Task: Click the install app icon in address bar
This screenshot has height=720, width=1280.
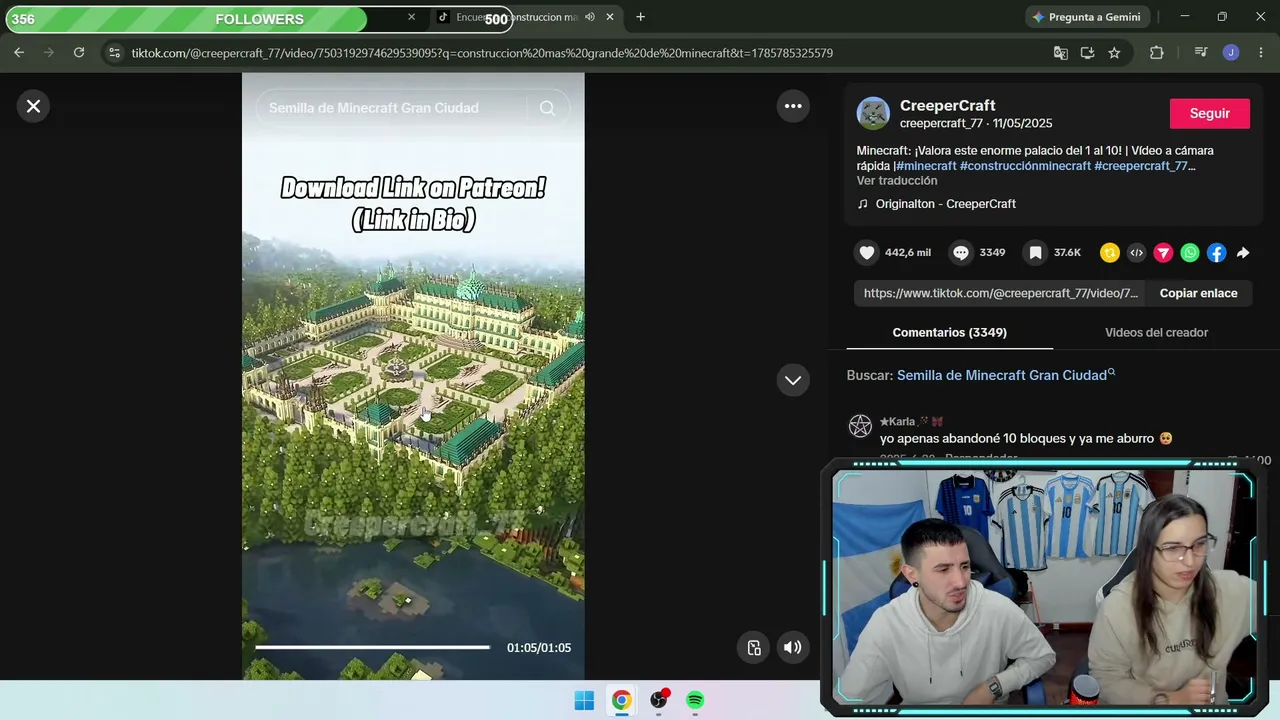Action: [1088, 53]
